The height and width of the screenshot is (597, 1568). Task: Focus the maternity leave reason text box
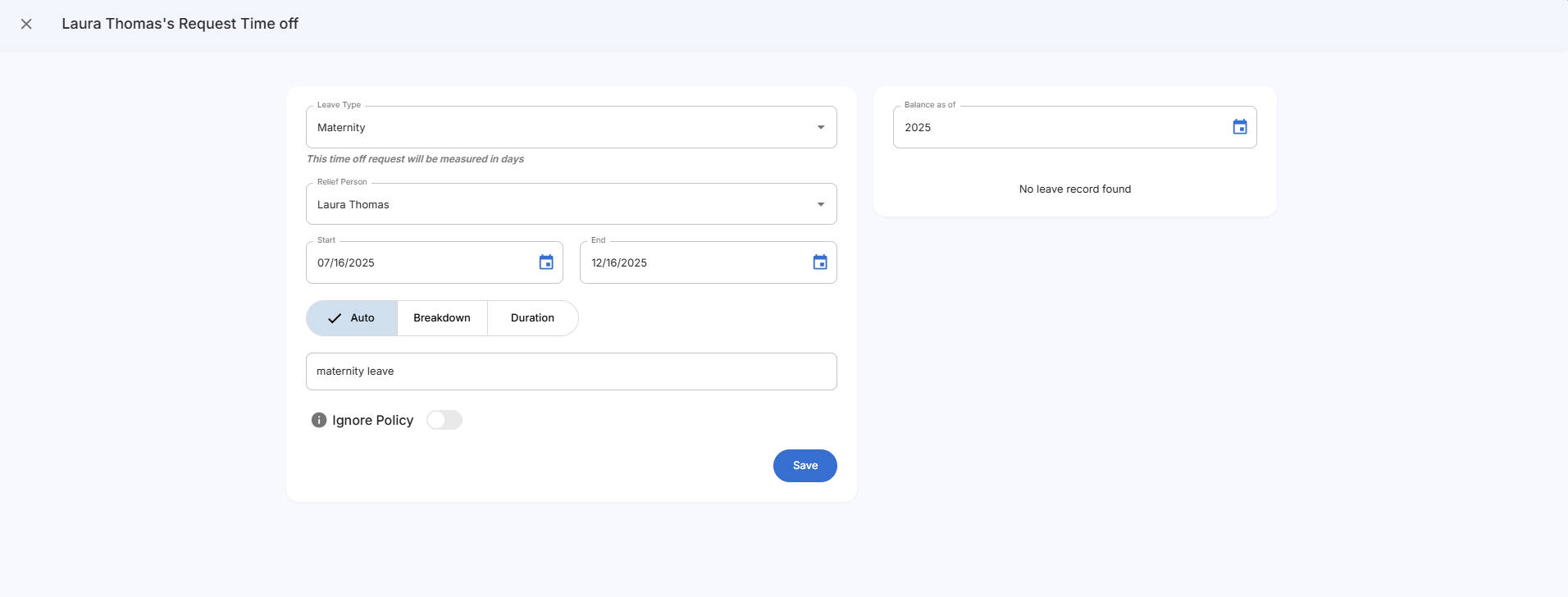click(x=571, y=371)
